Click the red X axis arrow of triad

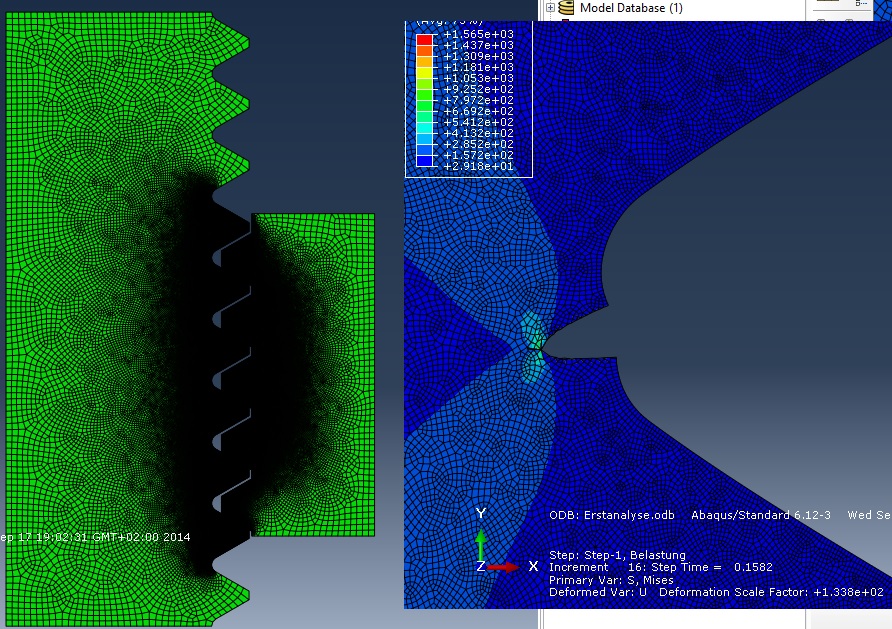(505, 566)
